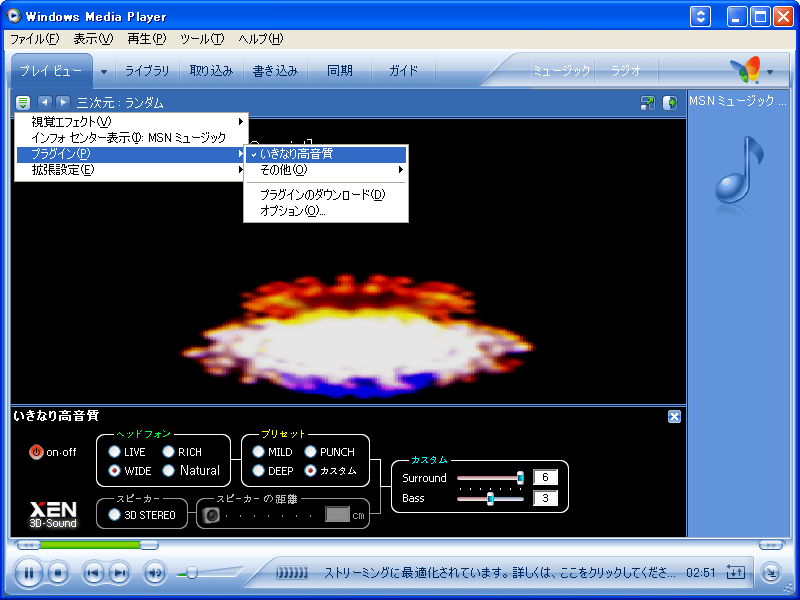800x600 pixels.
Task: Open the ヘルプ menu
Action: click(x=260, y=39)
